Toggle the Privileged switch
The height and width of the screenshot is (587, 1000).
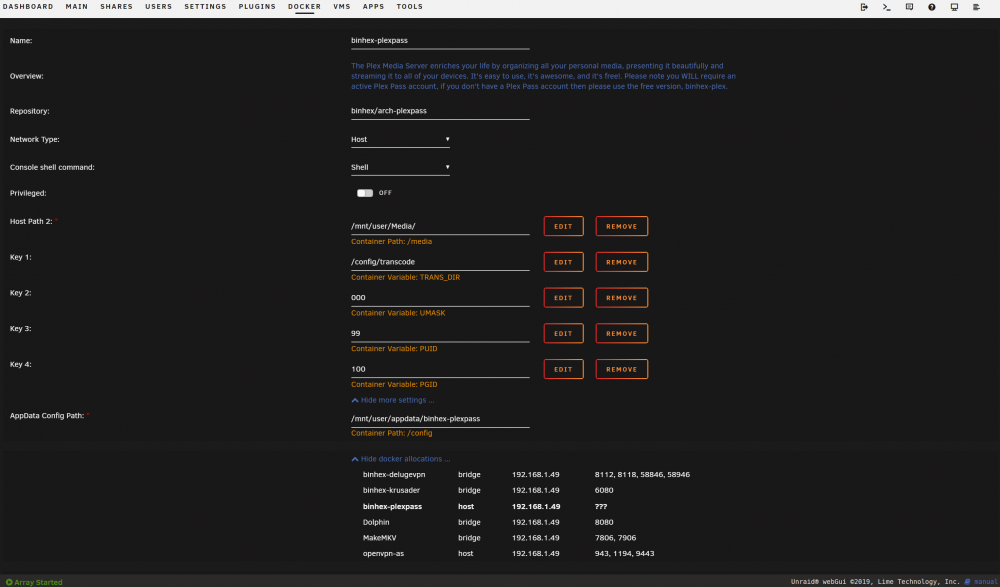tap(365, 193)
